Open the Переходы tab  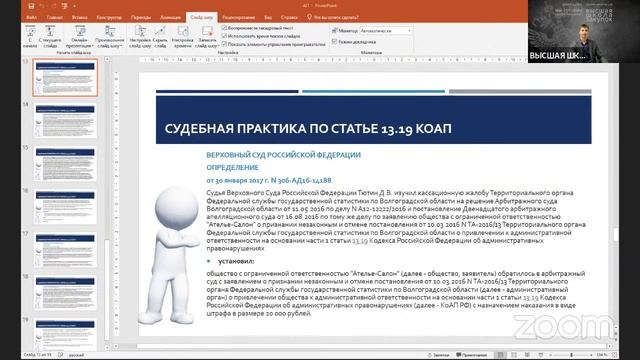point(141,18)
